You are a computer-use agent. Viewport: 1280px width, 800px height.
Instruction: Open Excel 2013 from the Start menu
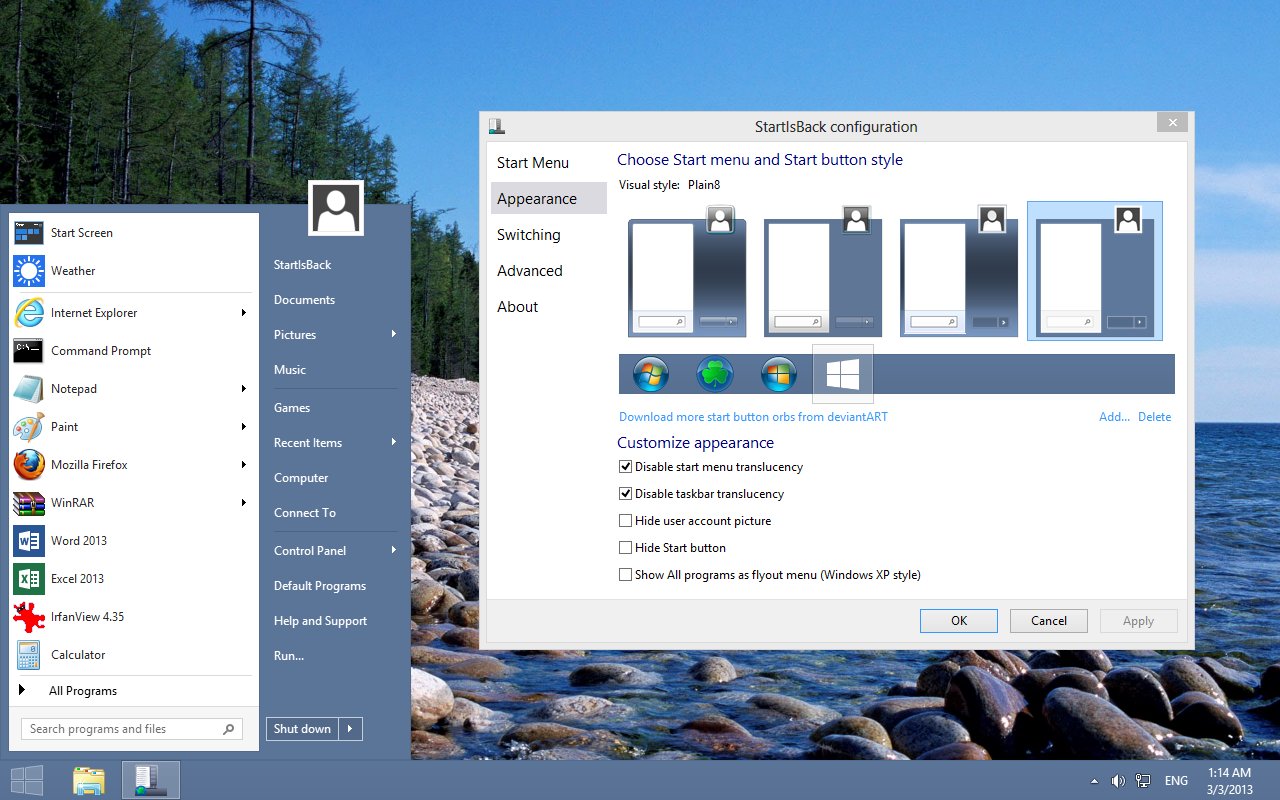coord(79,578)
